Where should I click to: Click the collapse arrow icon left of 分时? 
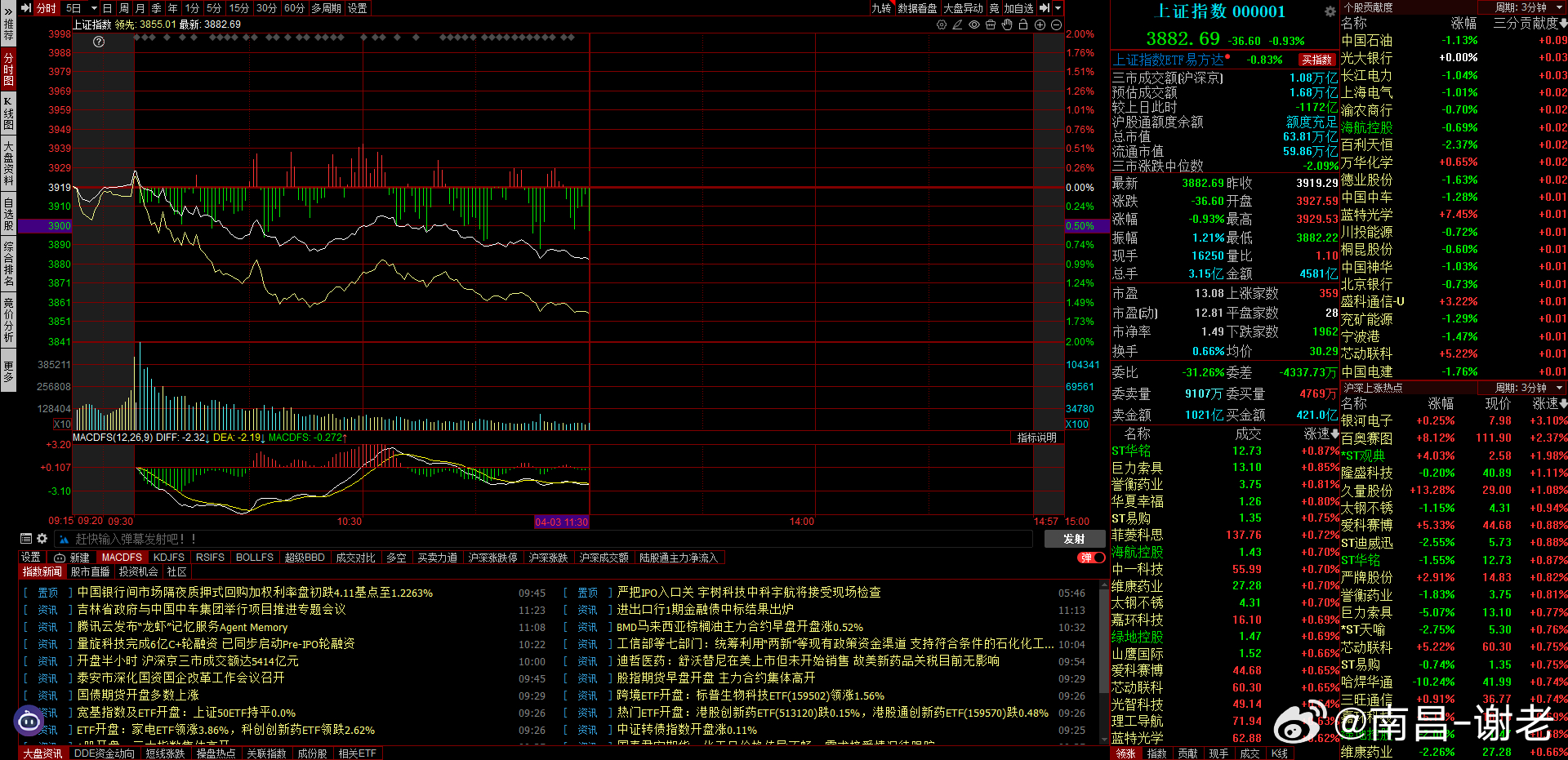[x=25, y=8]
